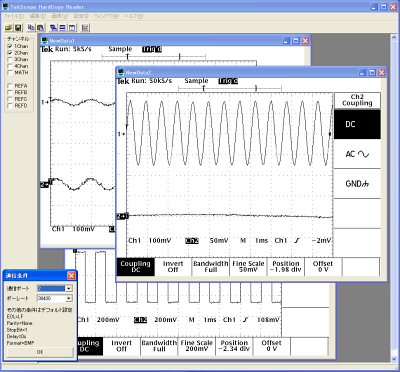
Task: Enable the 4Chan checkbox
Action: click(10, 66)
